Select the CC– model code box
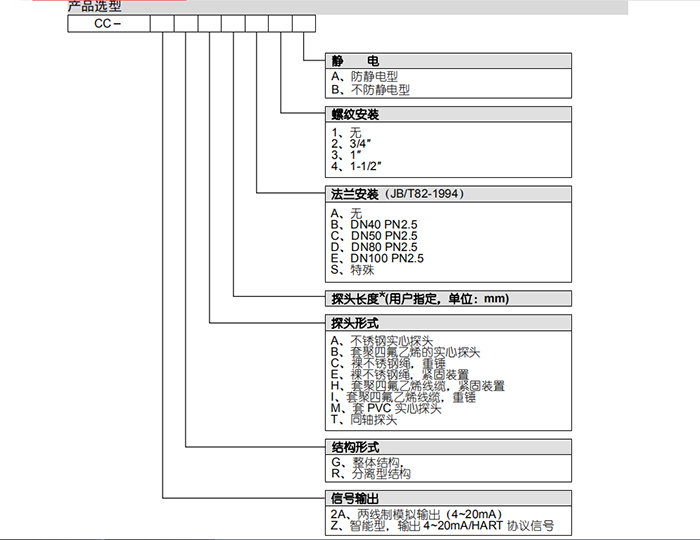The width and height of the screenshot is (700, 540). point(108,24)
